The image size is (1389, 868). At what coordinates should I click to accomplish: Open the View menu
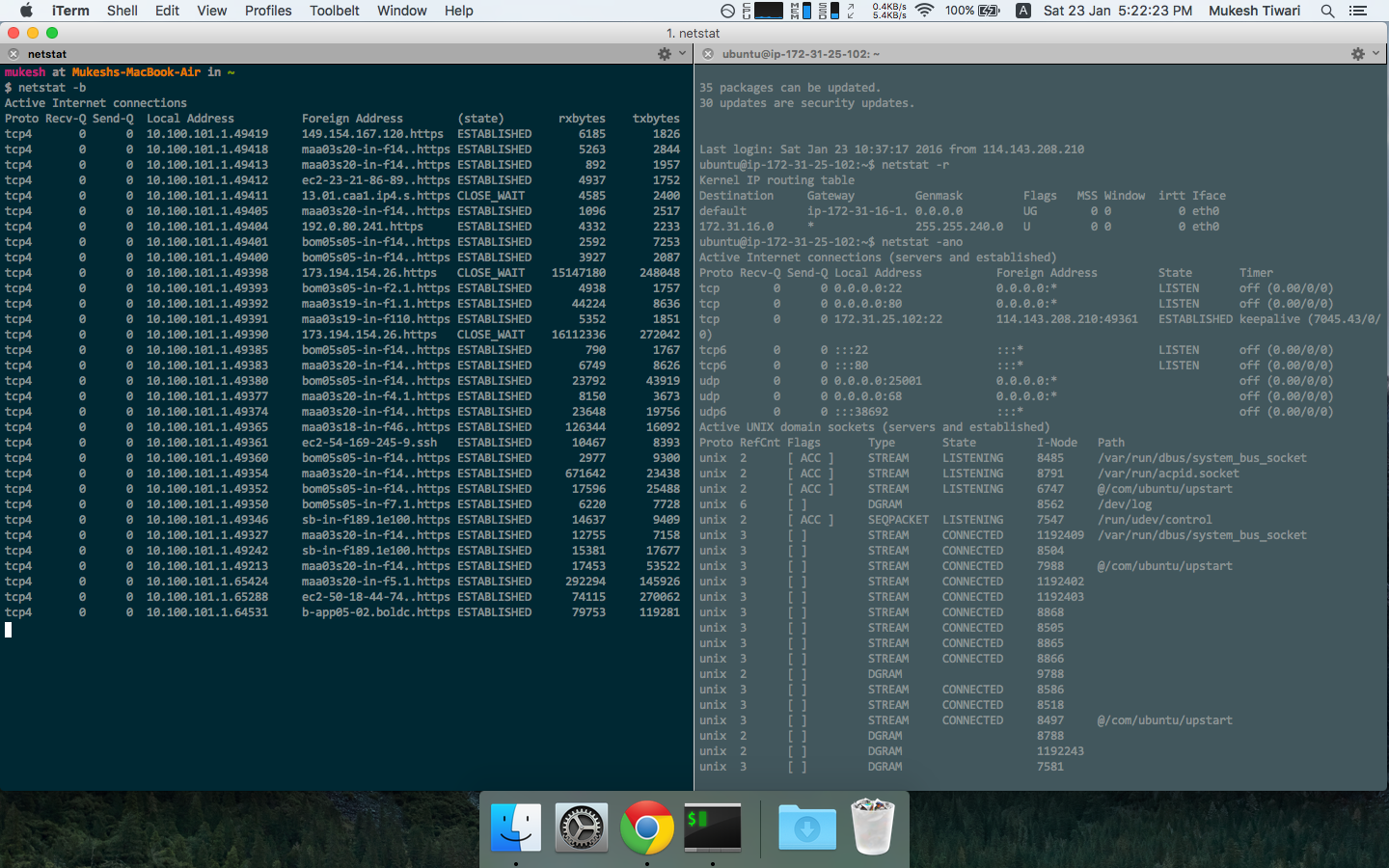[x=212, y=11]
